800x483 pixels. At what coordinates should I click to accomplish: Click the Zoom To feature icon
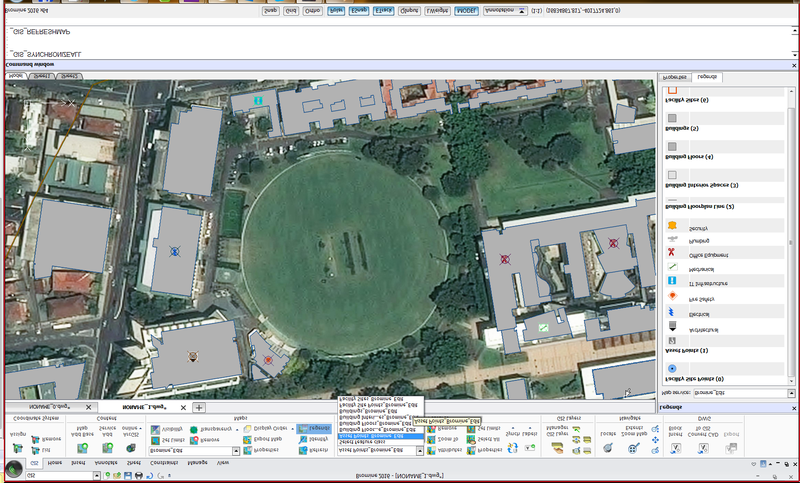pyautogui.click(x=431, y=440)
